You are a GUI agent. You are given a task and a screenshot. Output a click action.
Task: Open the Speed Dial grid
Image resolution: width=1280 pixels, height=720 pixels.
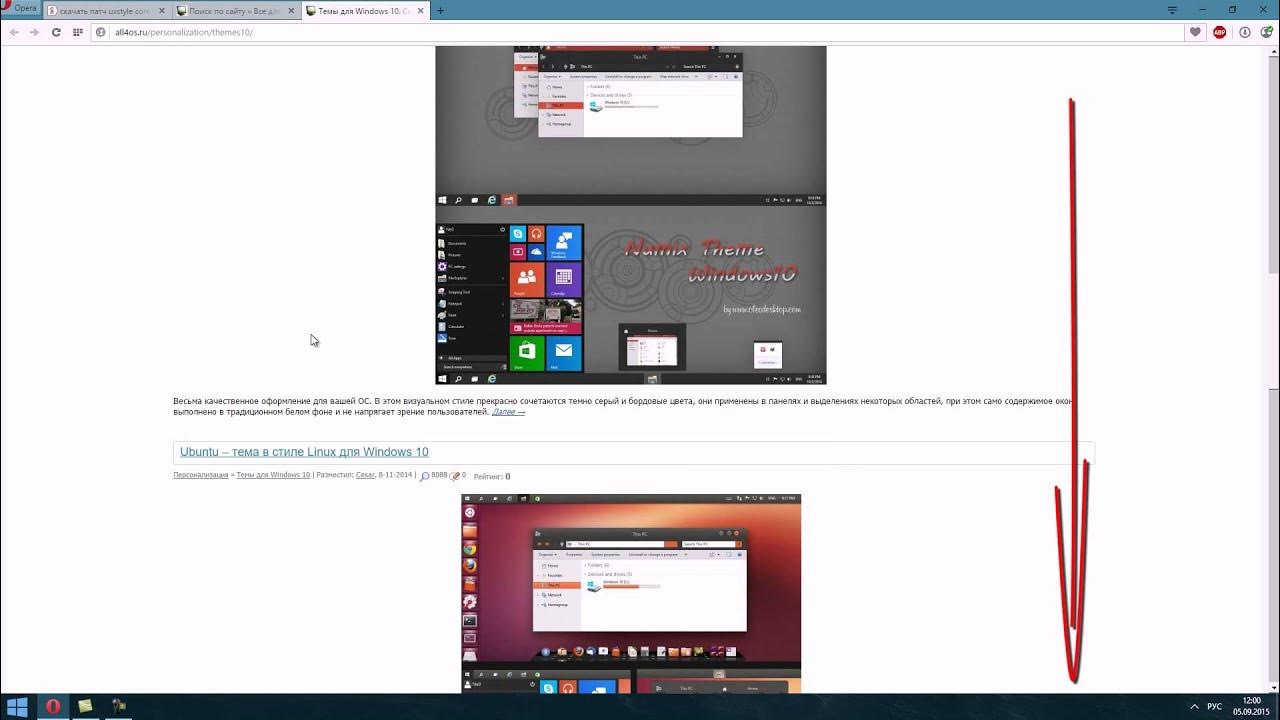(x=78, y=32)
